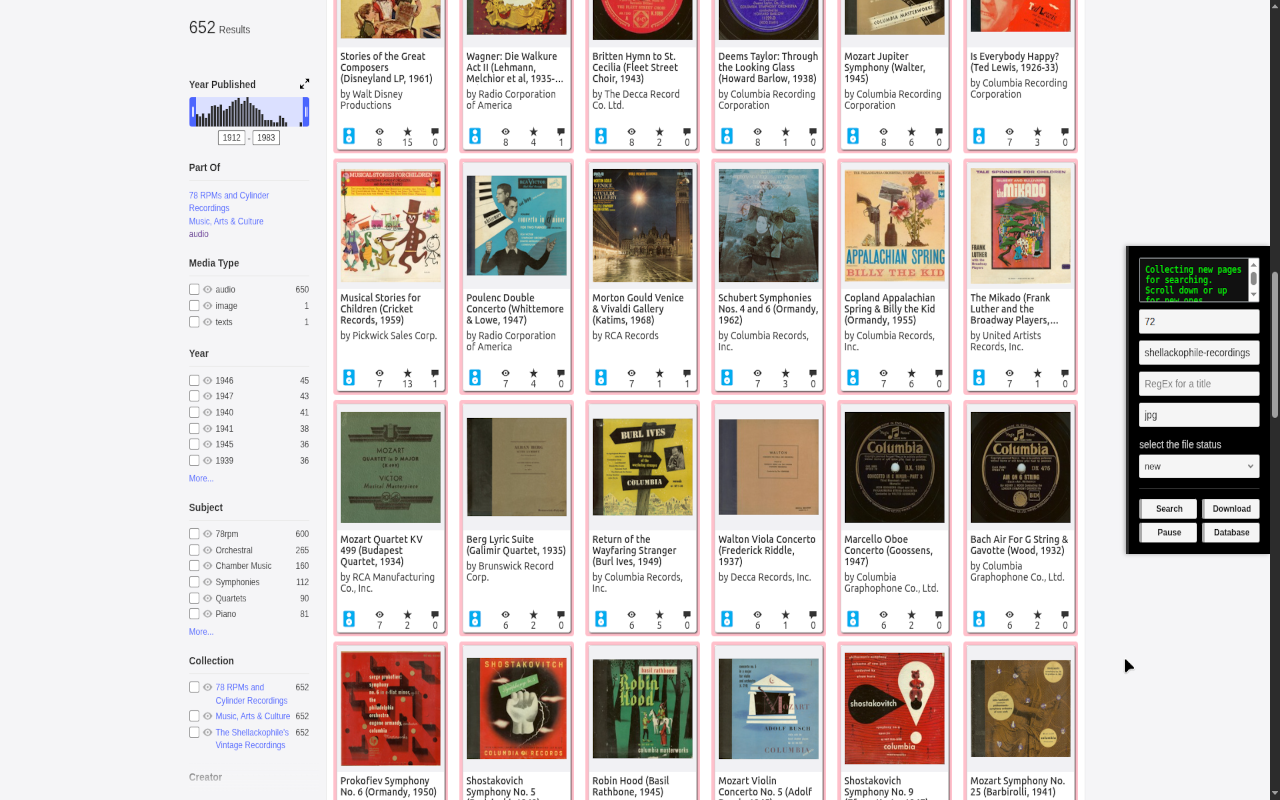Click the Database button in the black panel
The image size is (1280, 800).
[1231, 533]
